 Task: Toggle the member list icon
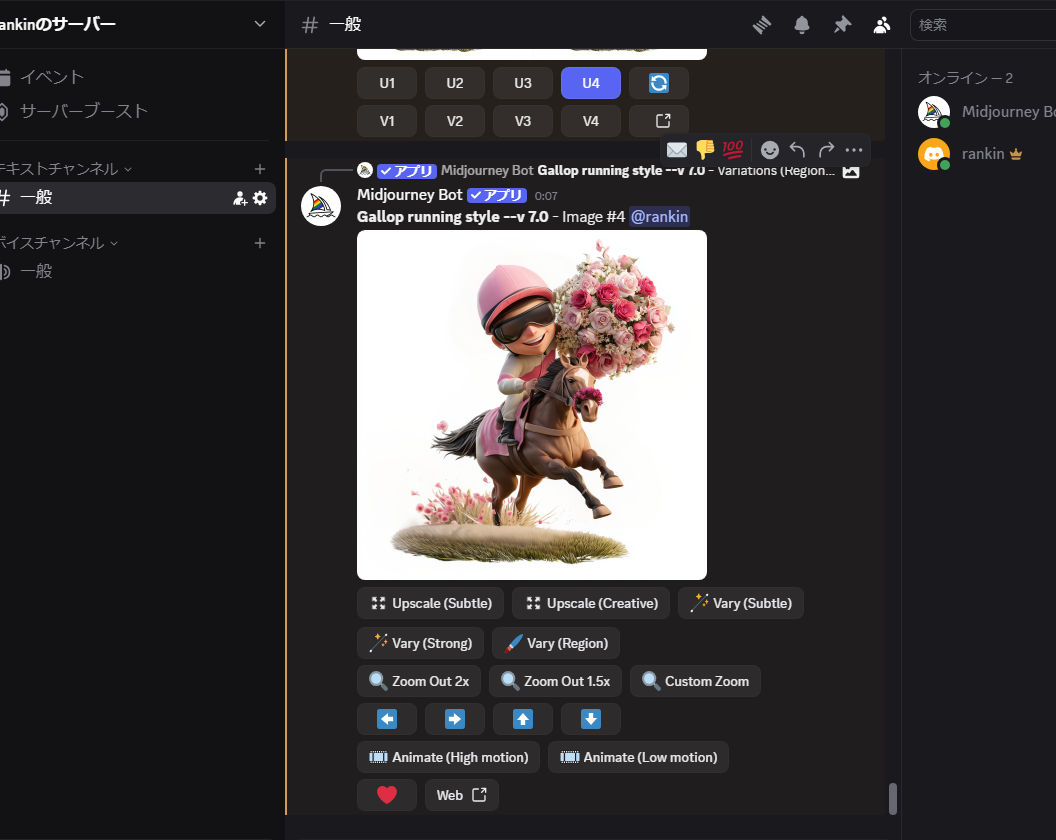coord(881,25)
